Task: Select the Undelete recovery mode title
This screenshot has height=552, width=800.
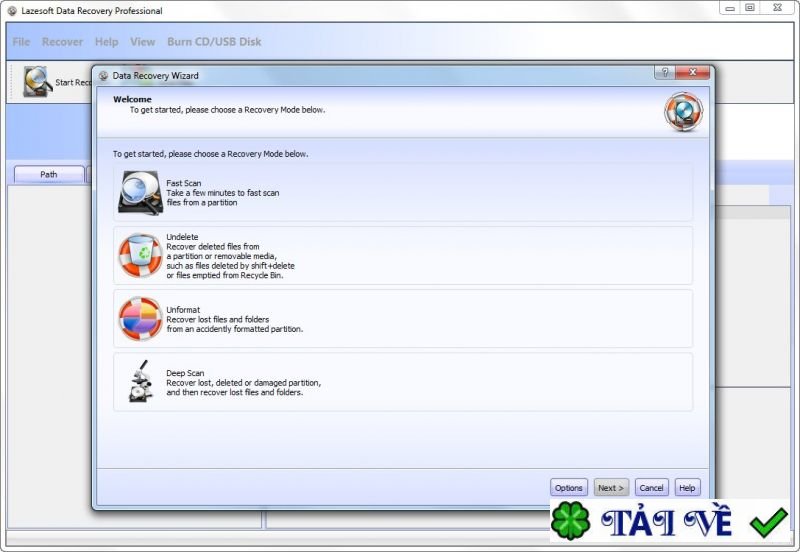Action: click(x=182, y=237)
